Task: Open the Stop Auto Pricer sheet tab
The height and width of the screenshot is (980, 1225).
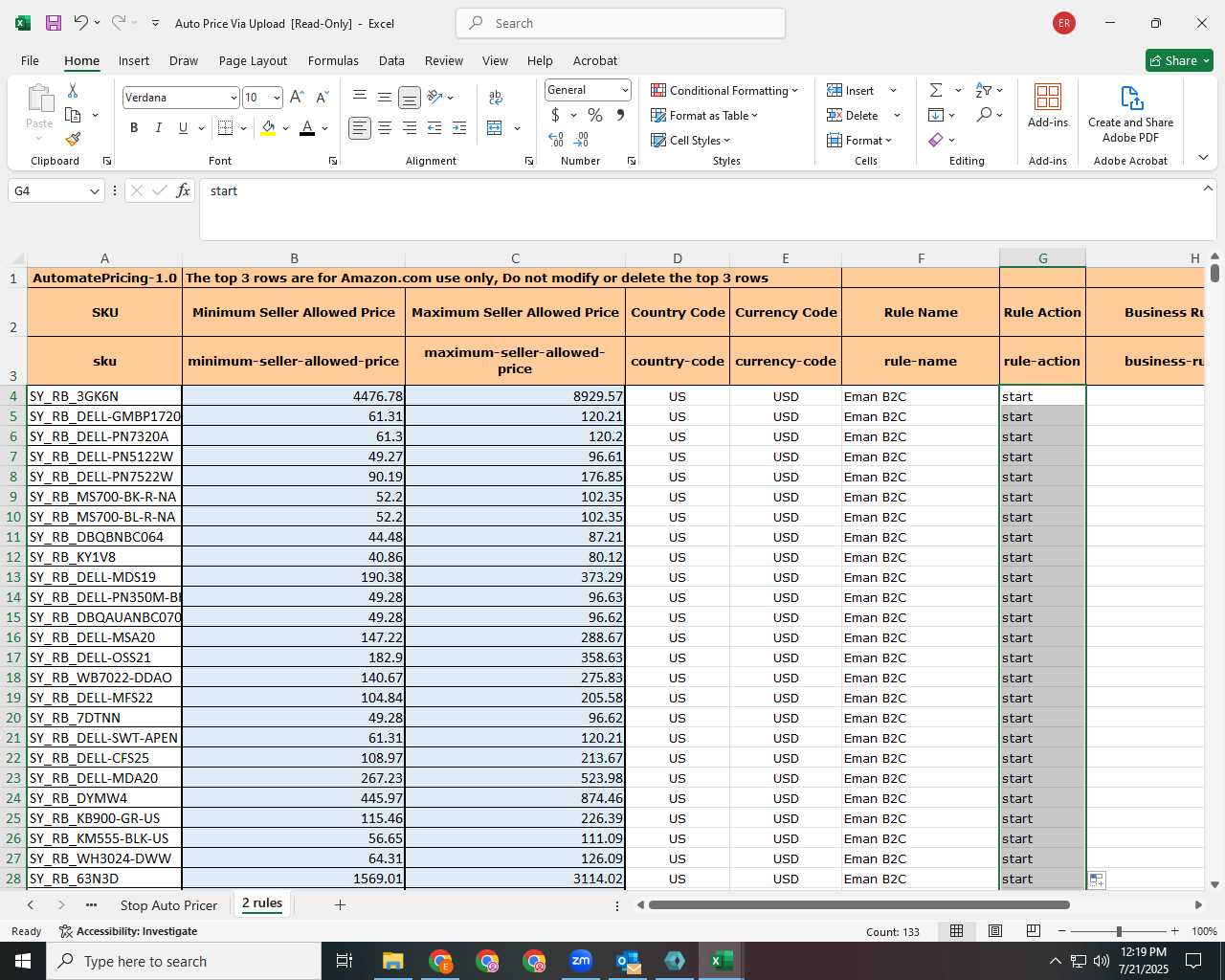Action: click(x=168, y=905)
